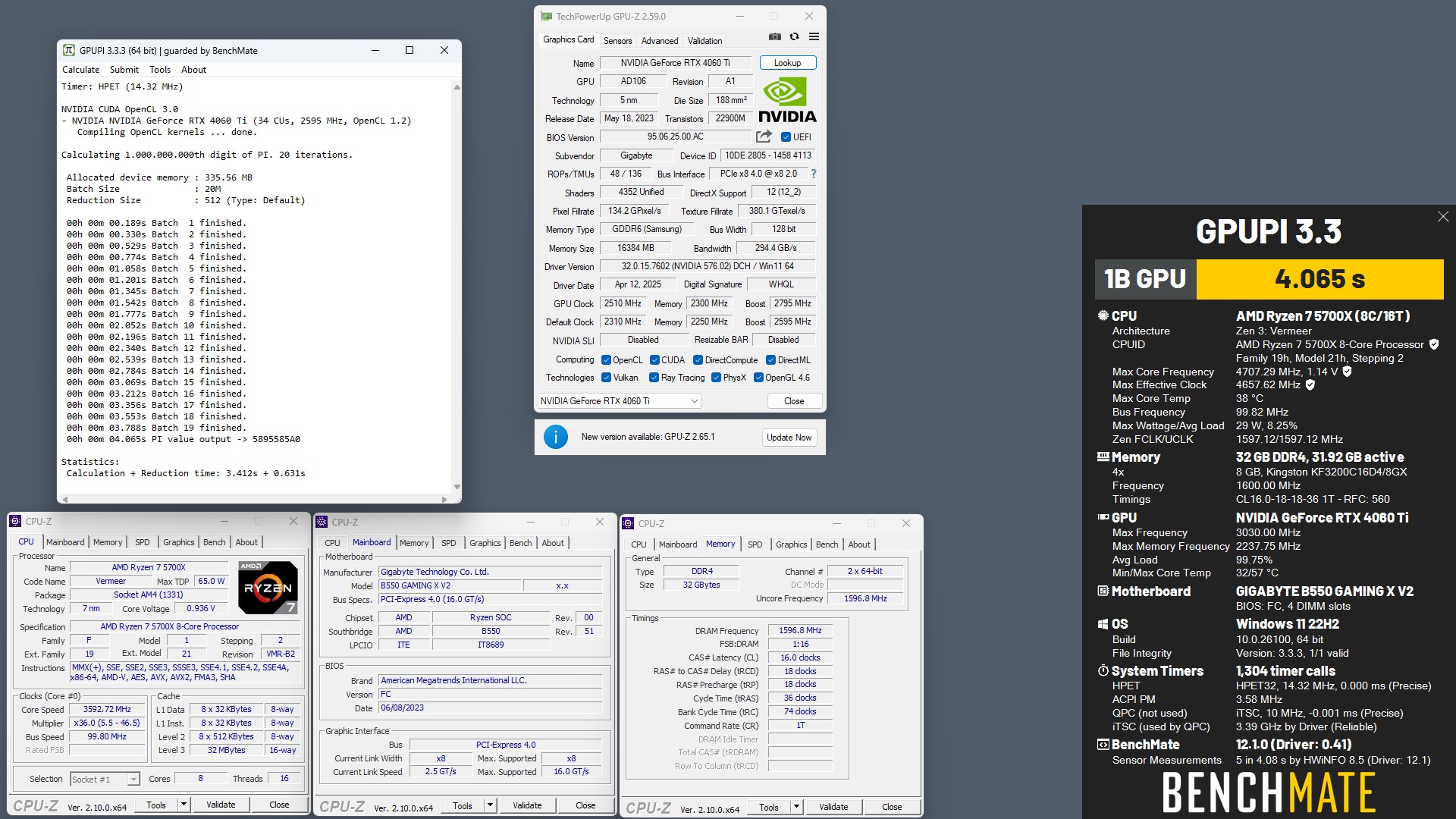The height and width of the screenshot is (819, 1456).
Task: Click the GPUPI vertical scrollbar down arrow
Action: click(x=457, y=487)
